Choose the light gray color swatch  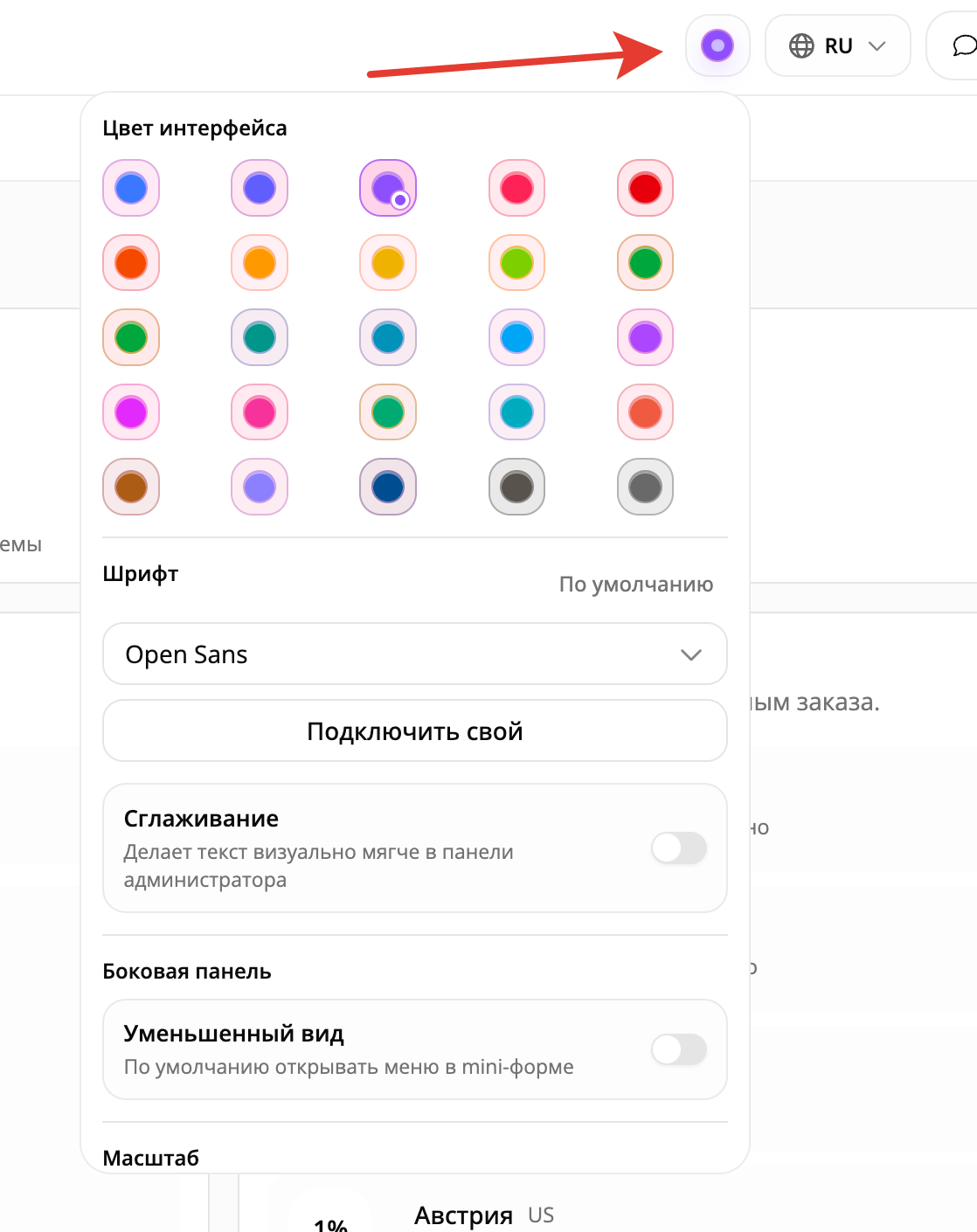[x=646, y=487]
